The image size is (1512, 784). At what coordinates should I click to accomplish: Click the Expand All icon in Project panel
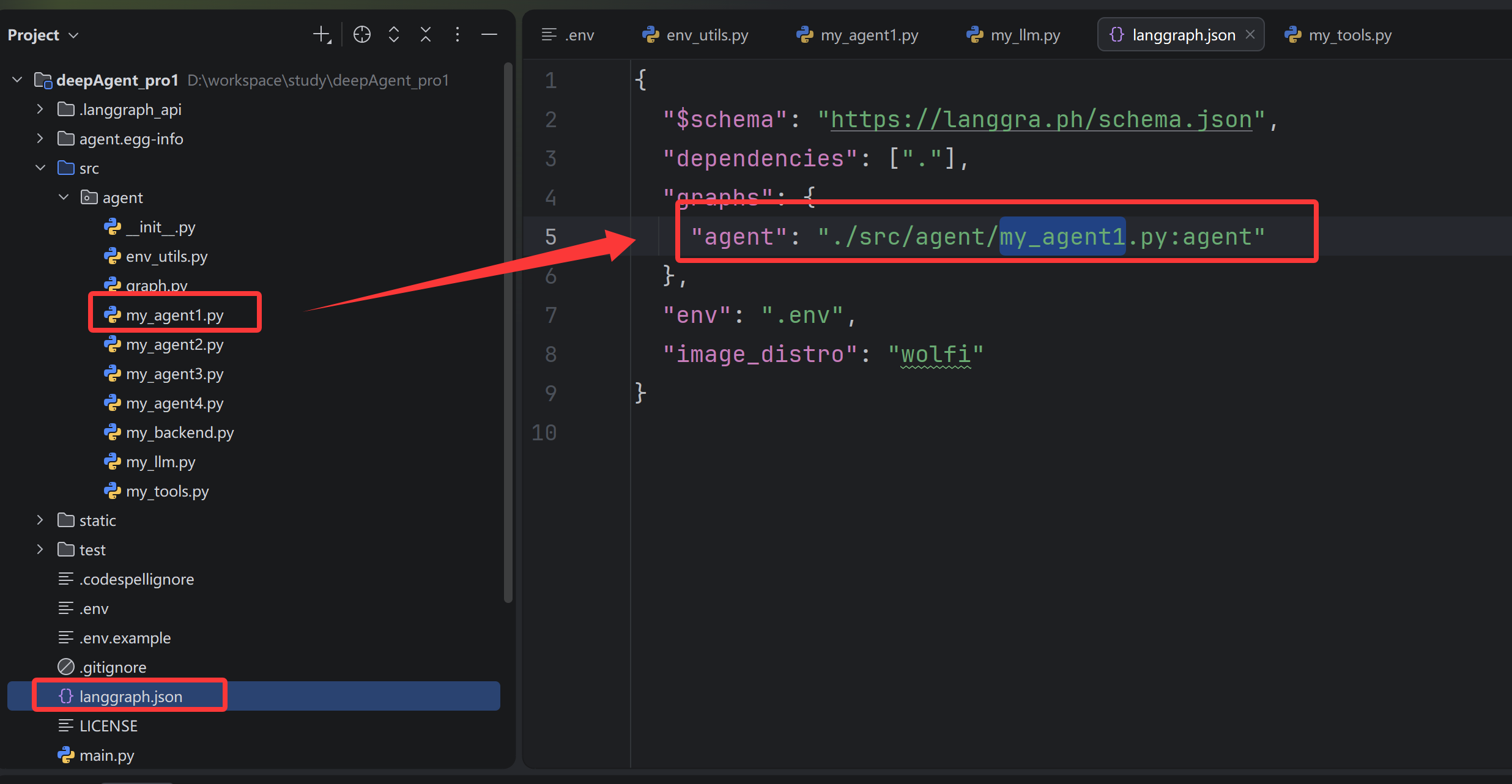click(x=394, y=35)
